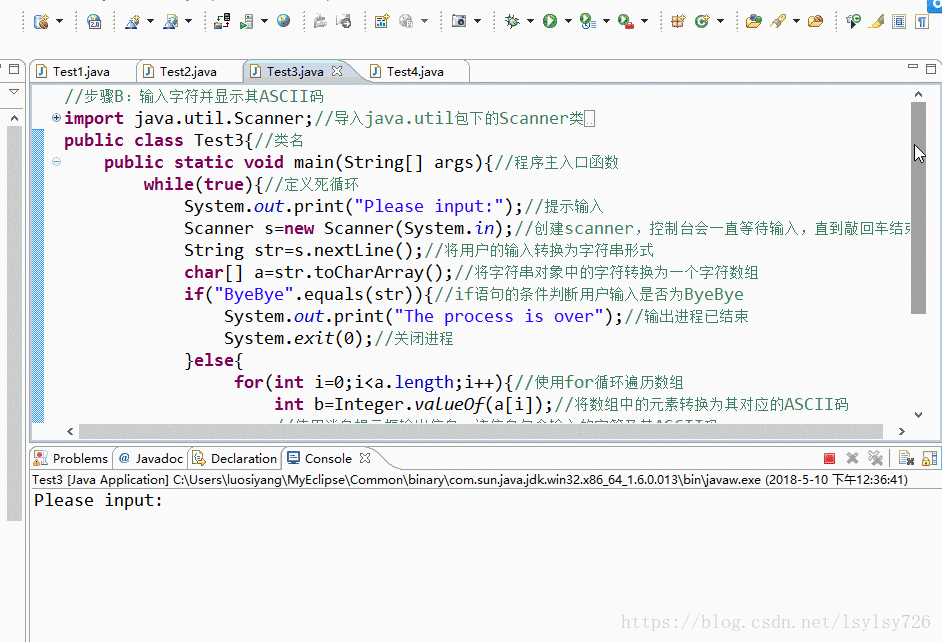Screen dimensions: 942x642
Task: Switch to the Test4.java editor tab
Action: (x=415, y=71)
